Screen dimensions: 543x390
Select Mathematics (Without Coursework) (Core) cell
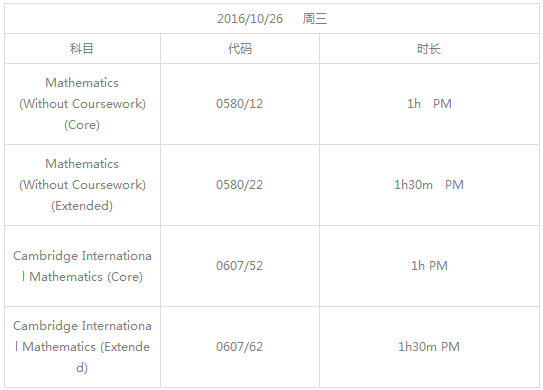pyautogui.click(x=82, y=104)
